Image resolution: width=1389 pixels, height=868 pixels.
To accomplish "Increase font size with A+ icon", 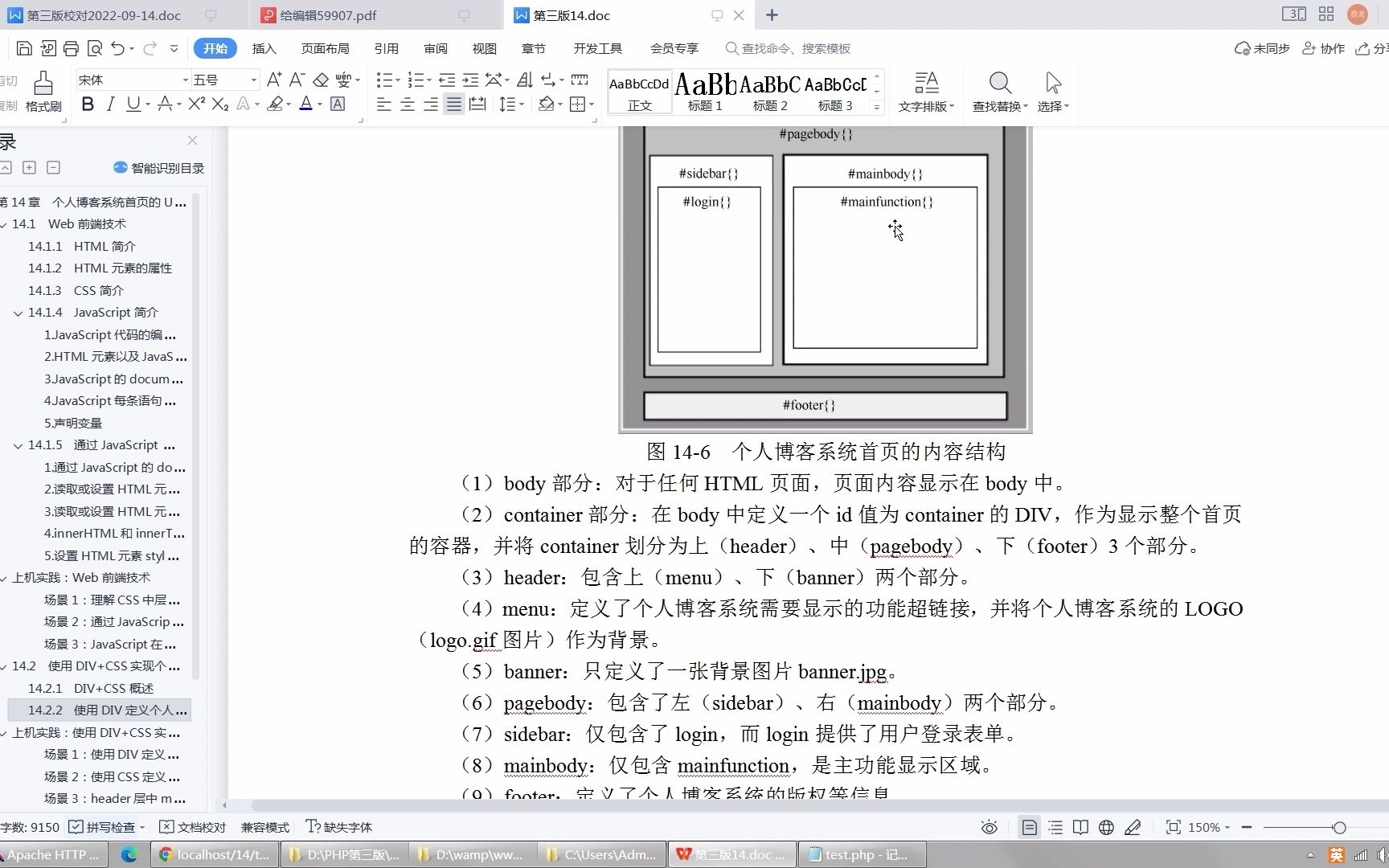I will [x=274, y=80].
